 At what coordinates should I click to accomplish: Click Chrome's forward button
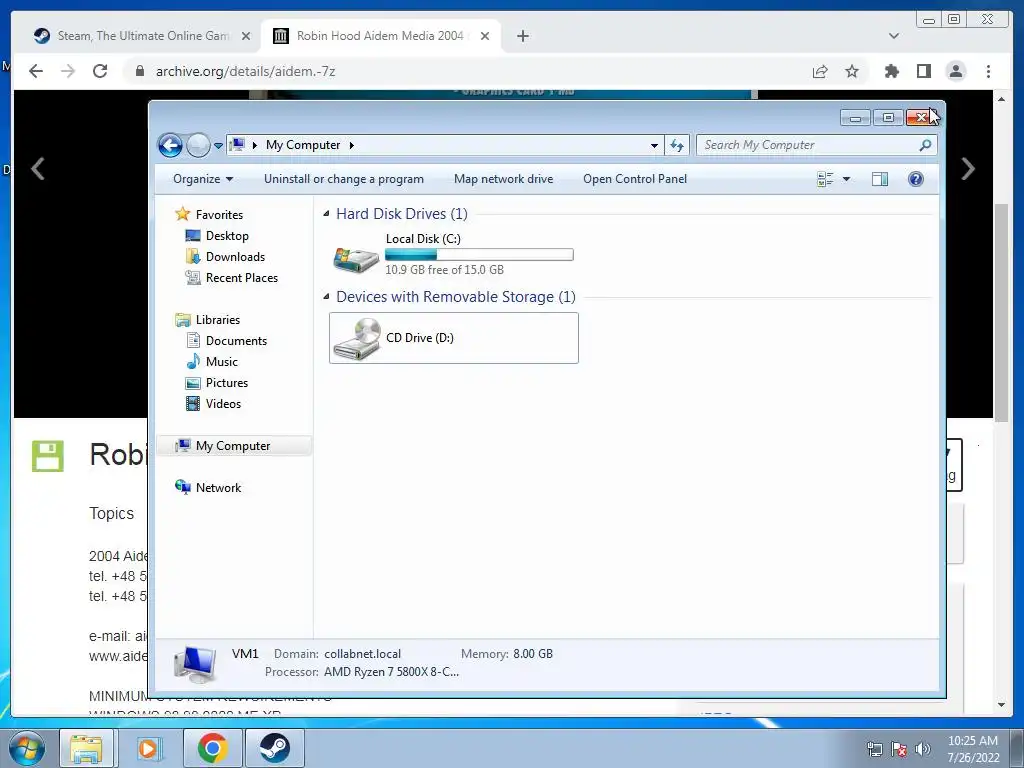(x=68, y=71)
